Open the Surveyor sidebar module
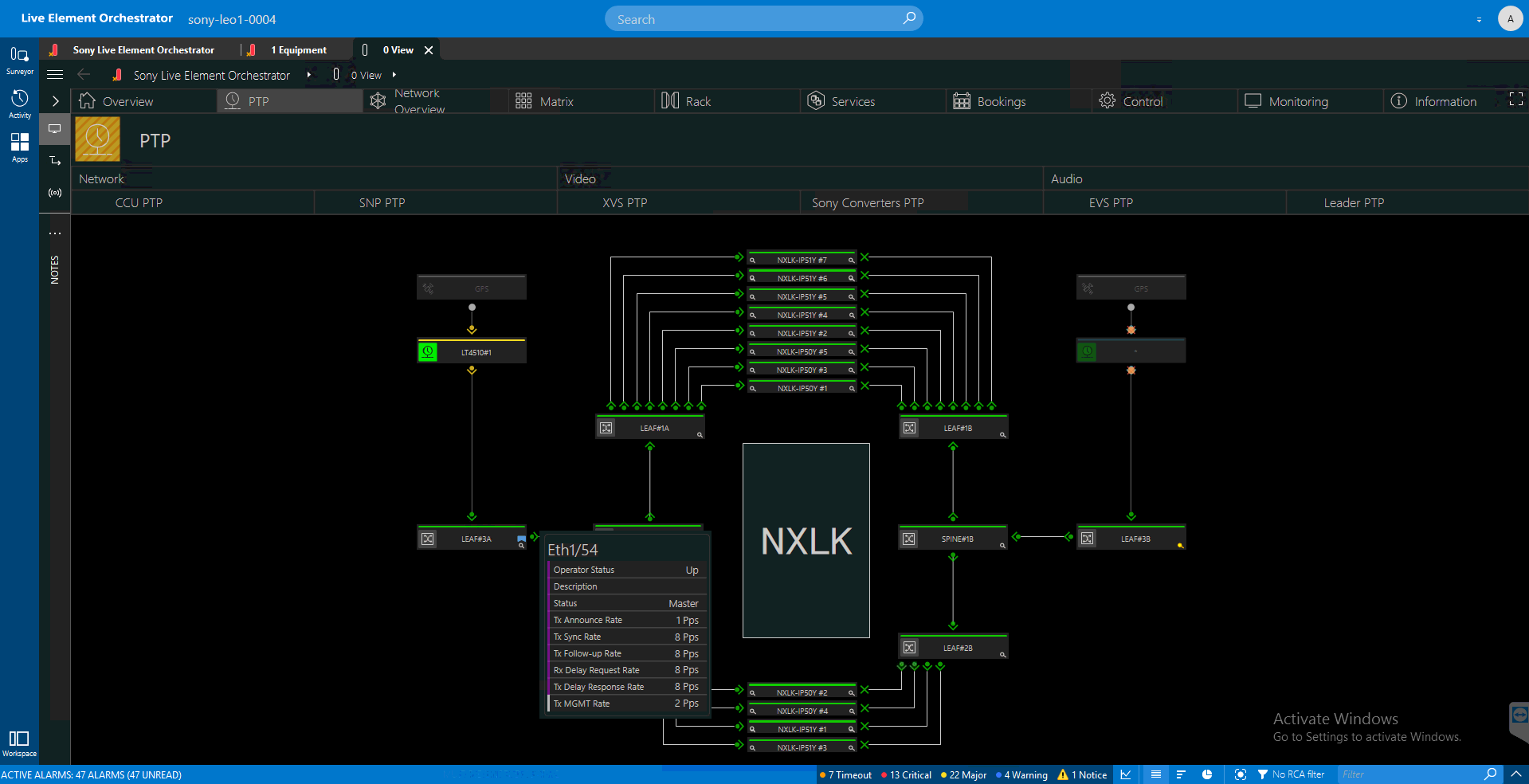The height and width of the screenshot is (784, 1529). (x=19, y=61)
